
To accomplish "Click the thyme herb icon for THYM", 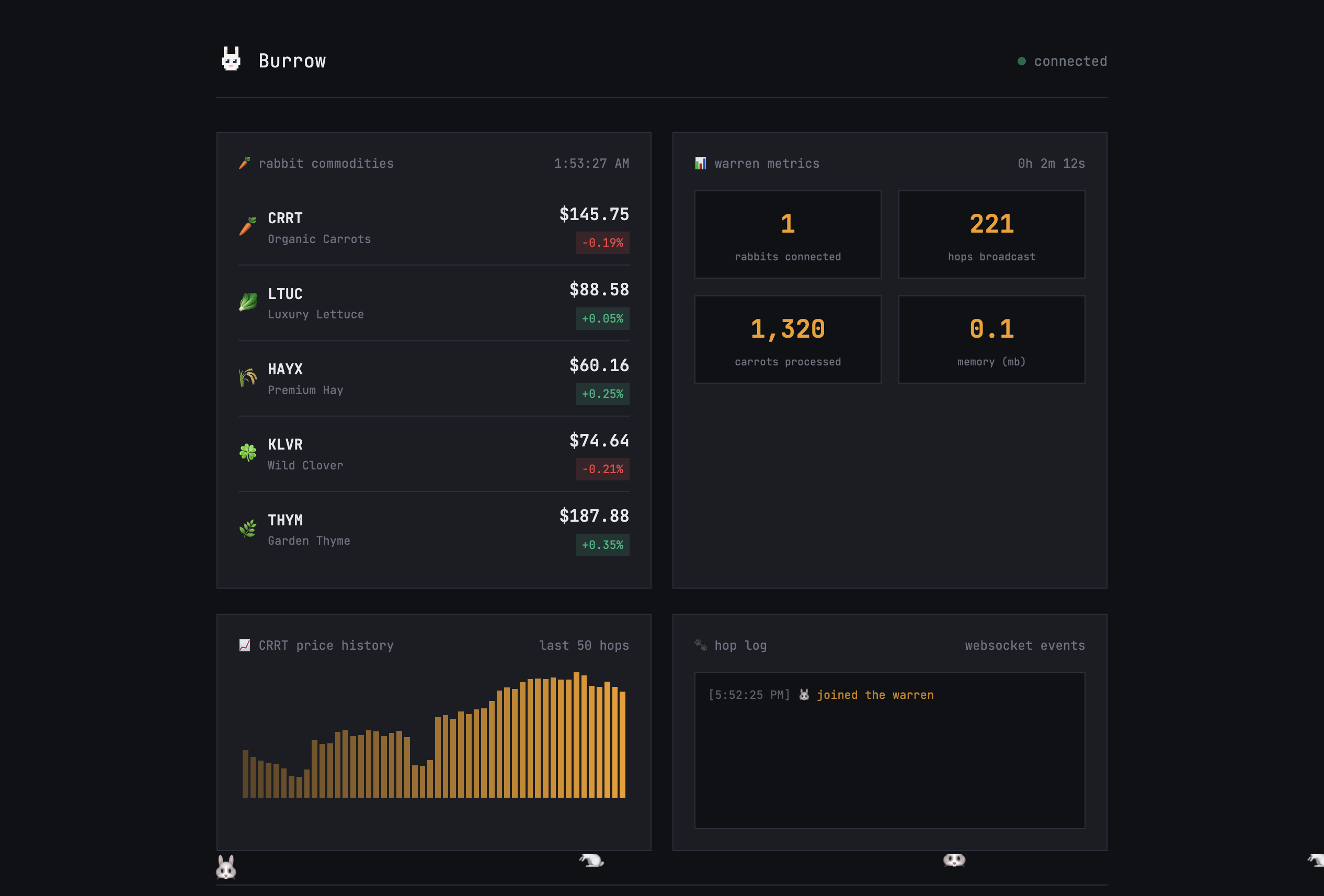I will coord(247,528).
